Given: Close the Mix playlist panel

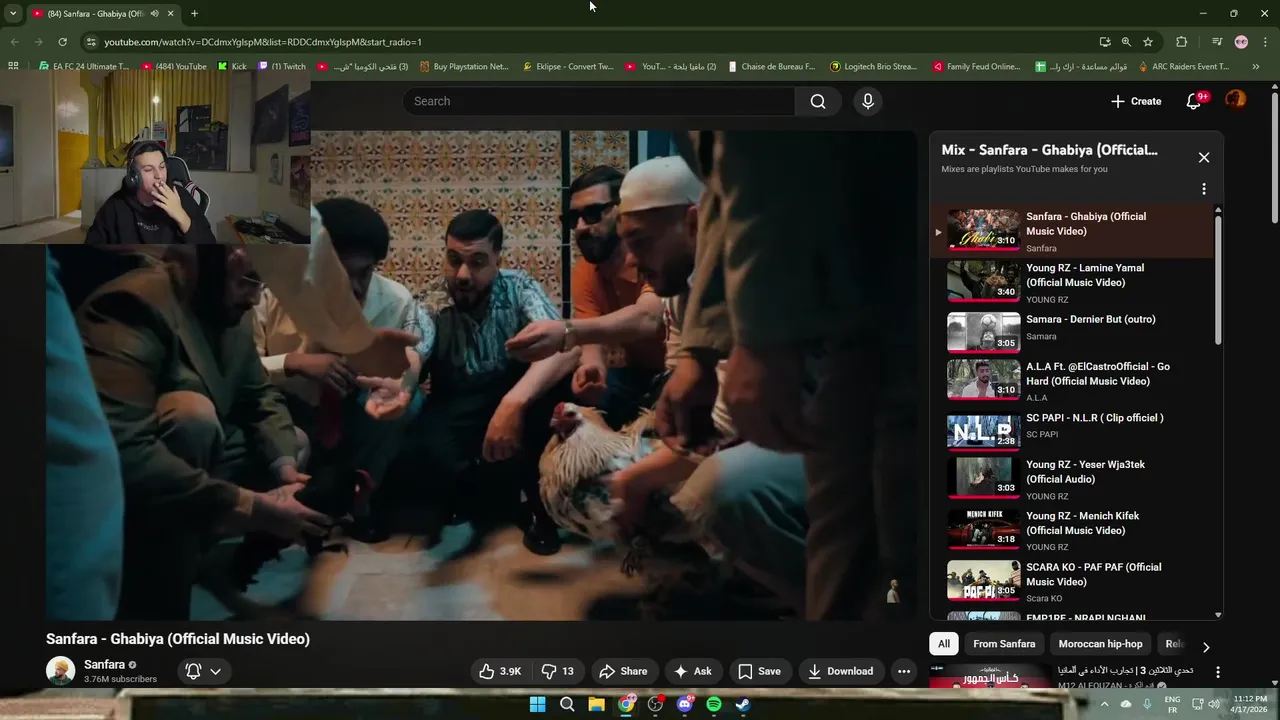Looking at the screenshot, I should pyautogui.click(x=1204, y=157).
